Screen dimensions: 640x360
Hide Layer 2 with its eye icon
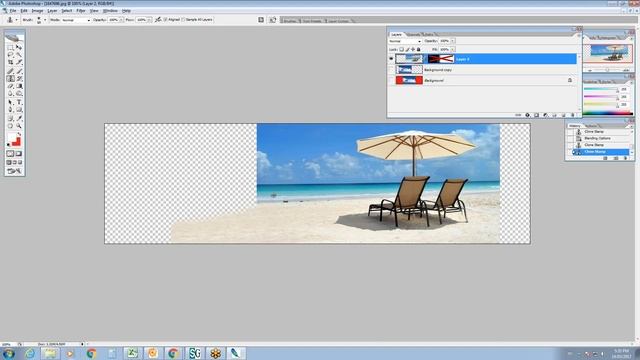391,59
